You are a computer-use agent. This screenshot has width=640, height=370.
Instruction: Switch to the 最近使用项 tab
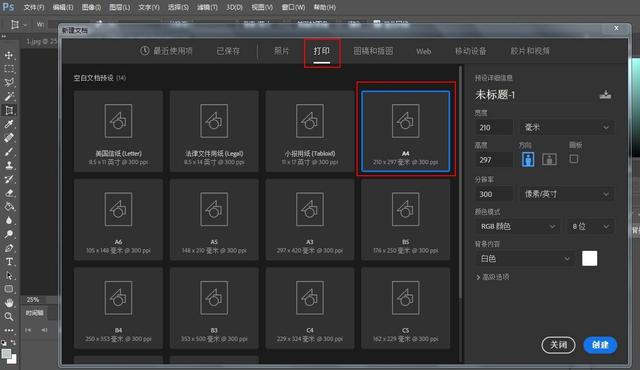(167, 51)
